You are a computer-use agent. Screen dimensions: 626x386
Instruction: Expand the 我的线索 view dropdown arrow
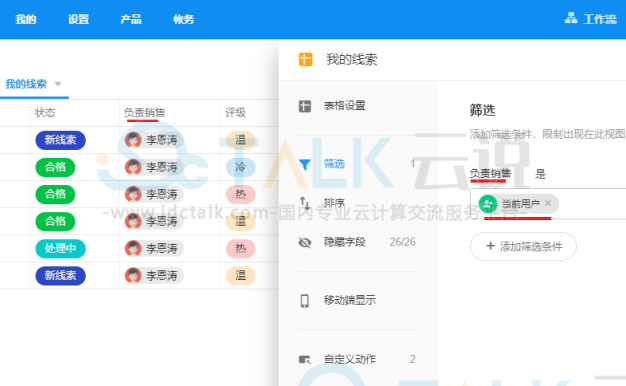pyautogui.click(x=58, y=84)
